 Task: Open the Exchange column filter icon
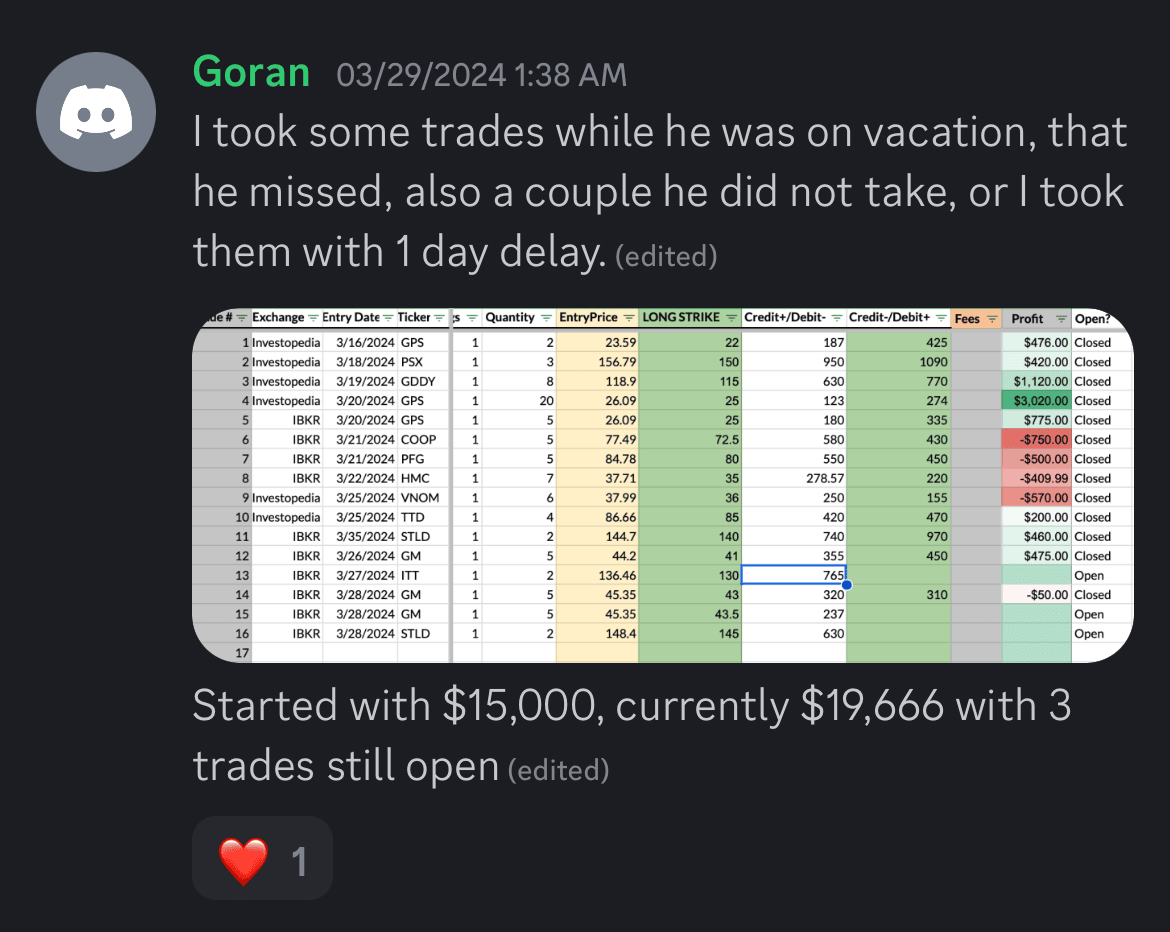pyautogui.click(x=313, y=318)
